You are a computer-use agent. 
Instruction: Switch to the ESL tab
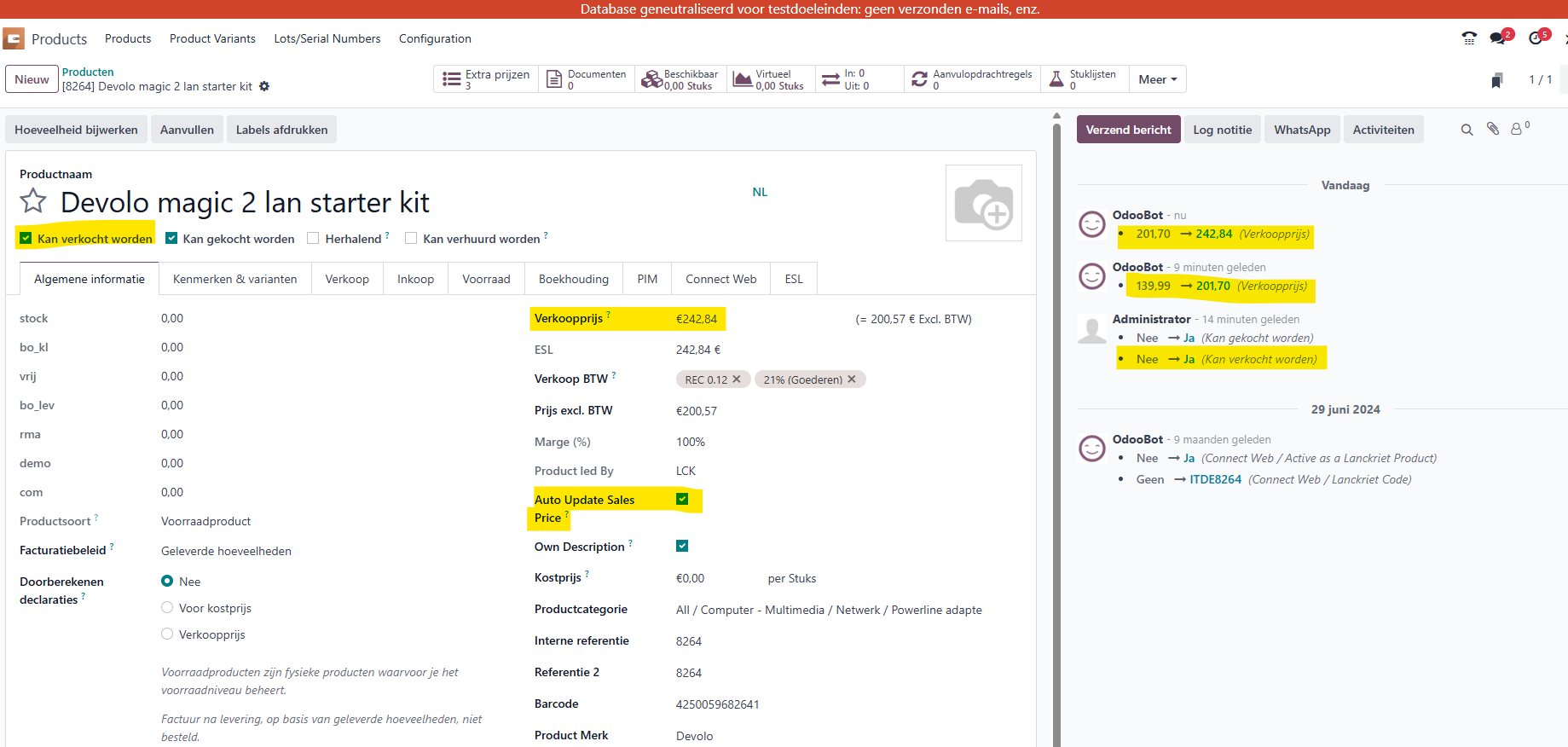pyautogui.click(x=794, y=279)
